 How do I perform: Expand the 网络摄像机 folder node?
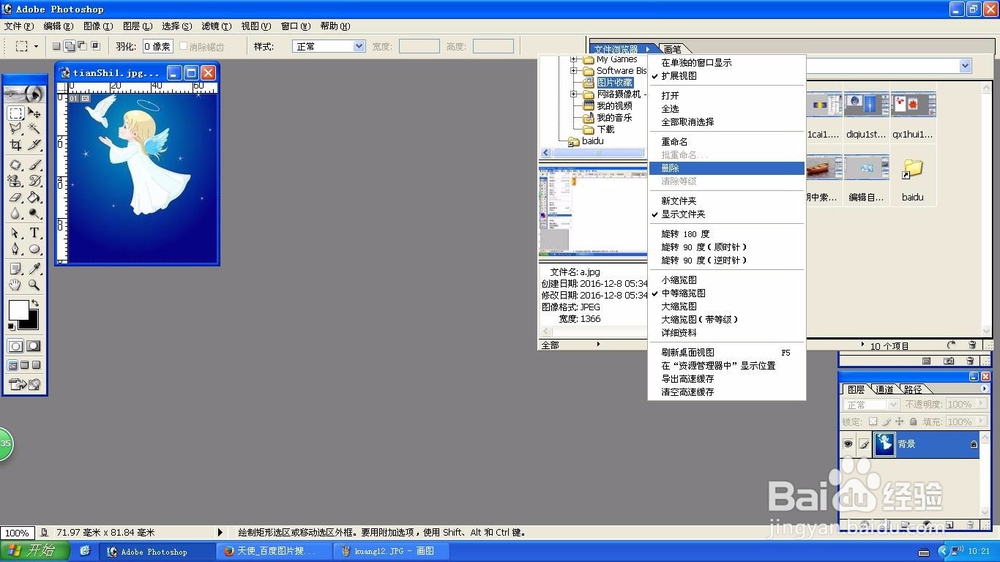(x=573, y=94)
